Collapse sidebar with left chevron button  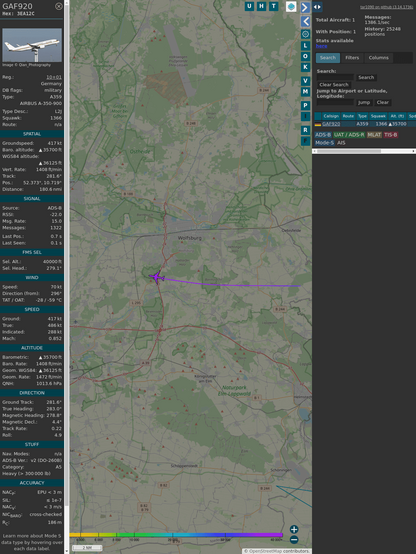[x=305, y=22]
